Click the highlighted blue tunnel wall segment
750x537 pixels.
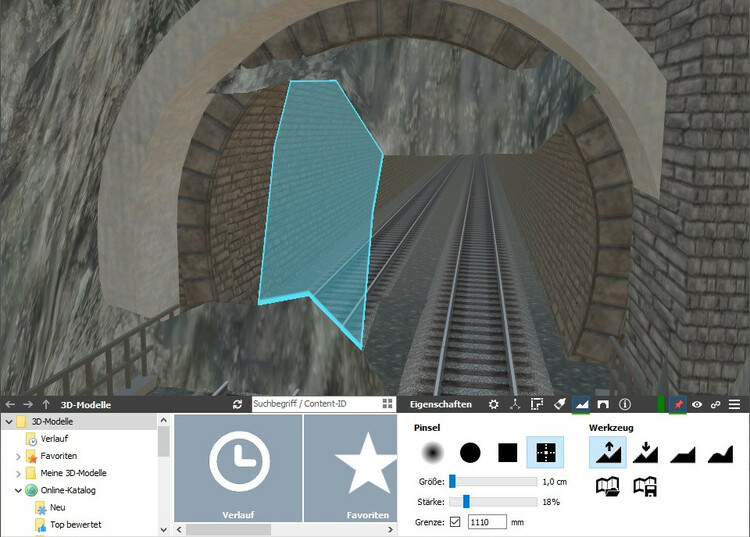(x=320, y=201)
